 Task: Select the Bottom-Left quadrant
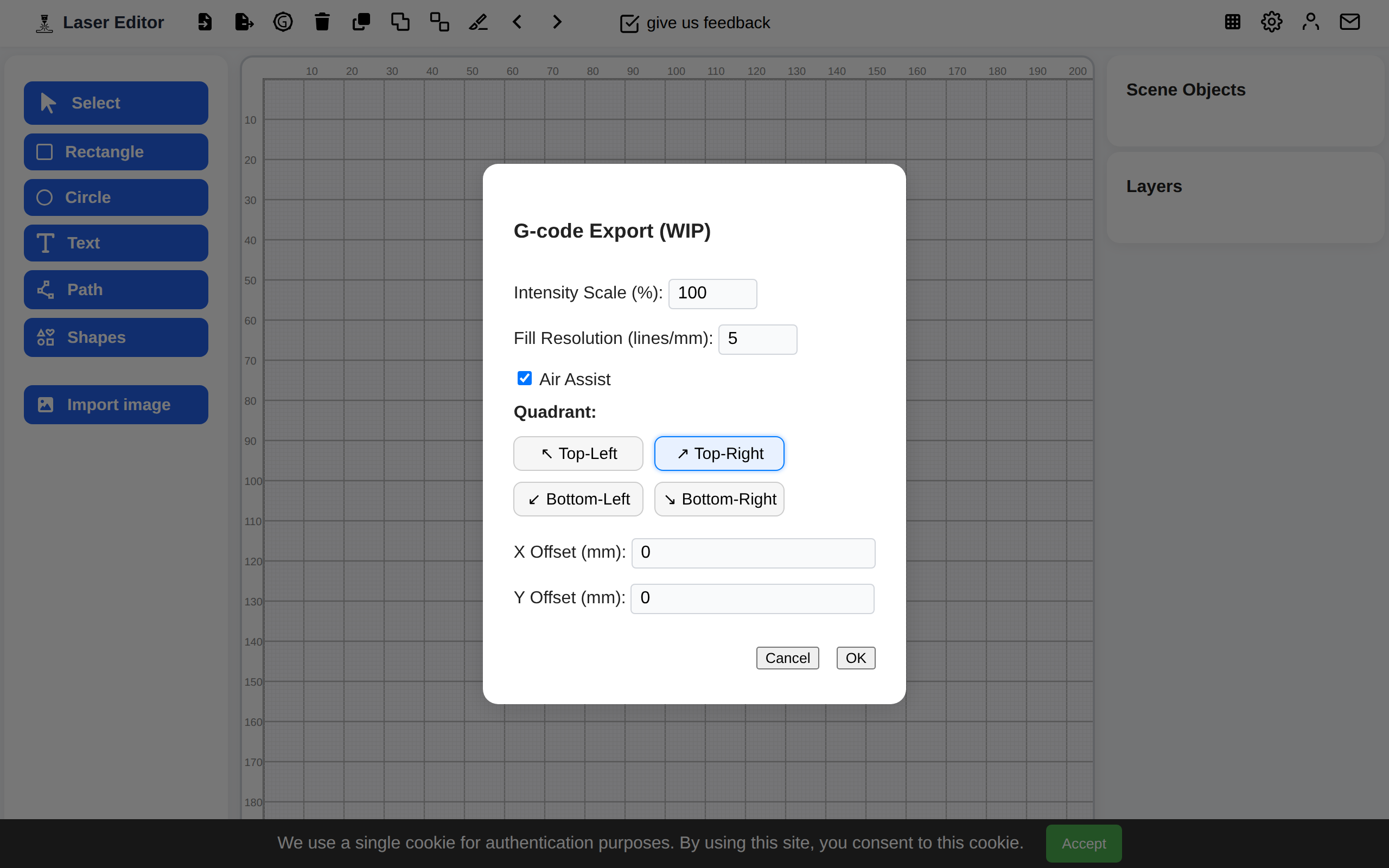click(x=578, y=499)
